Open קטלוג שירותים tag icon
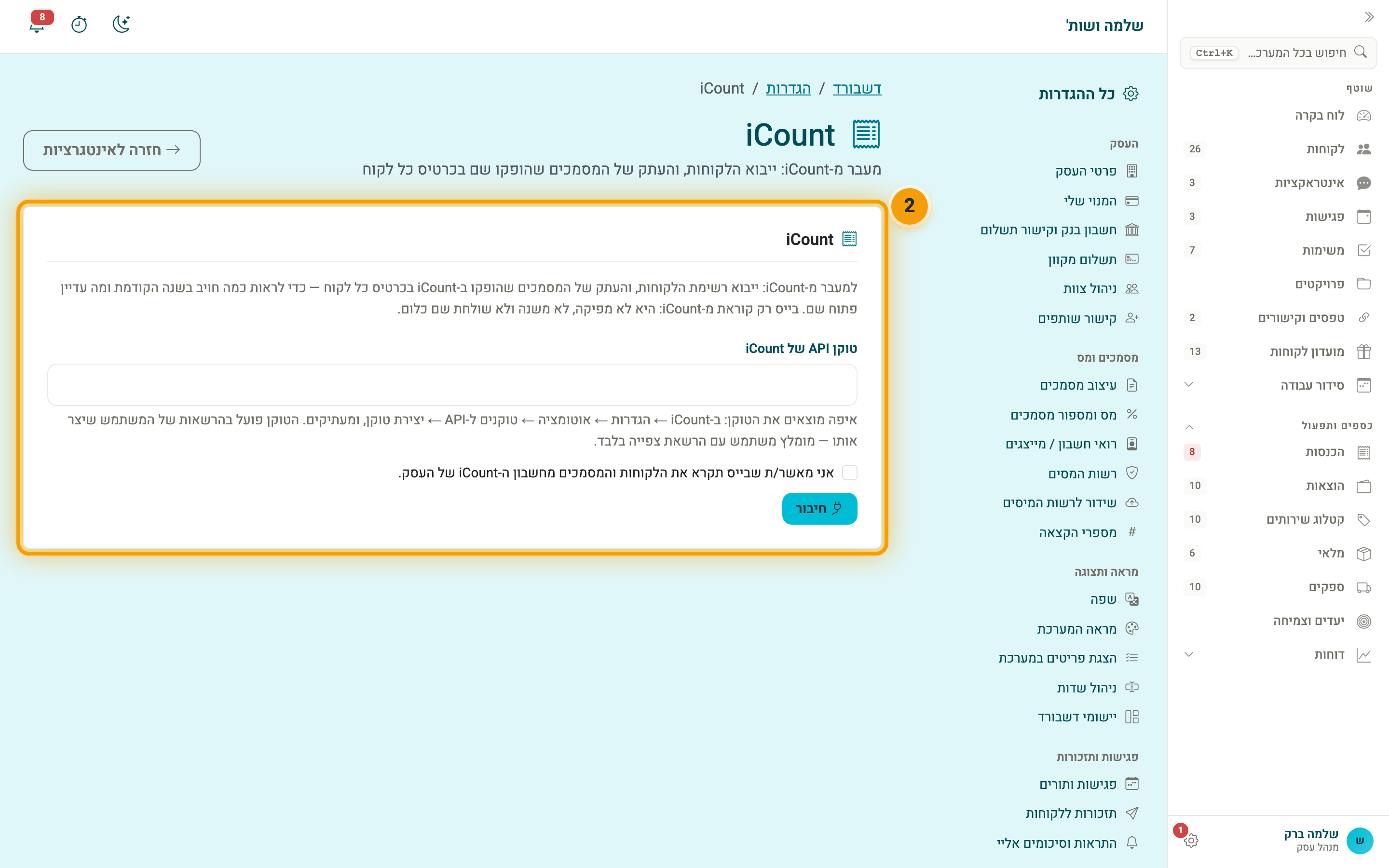Image resolution: width=1389 pixels, height=868 pixels. (x=1364, y=519)
